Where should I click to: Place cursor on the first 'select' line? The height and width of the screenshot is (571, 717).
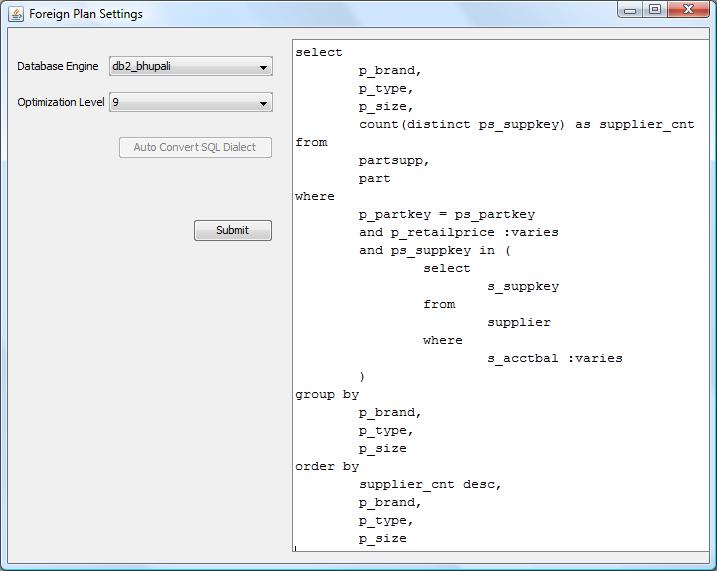point(319,52)
